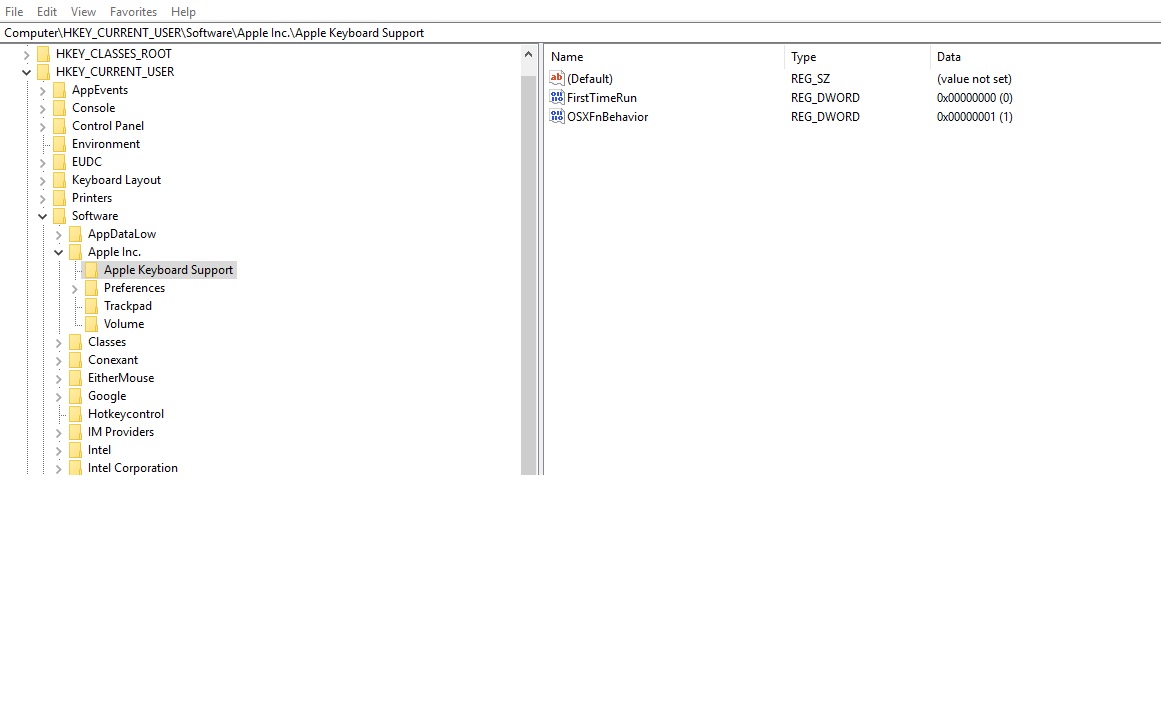
Task: Expand the Printers key
Action: coord(42,199)
